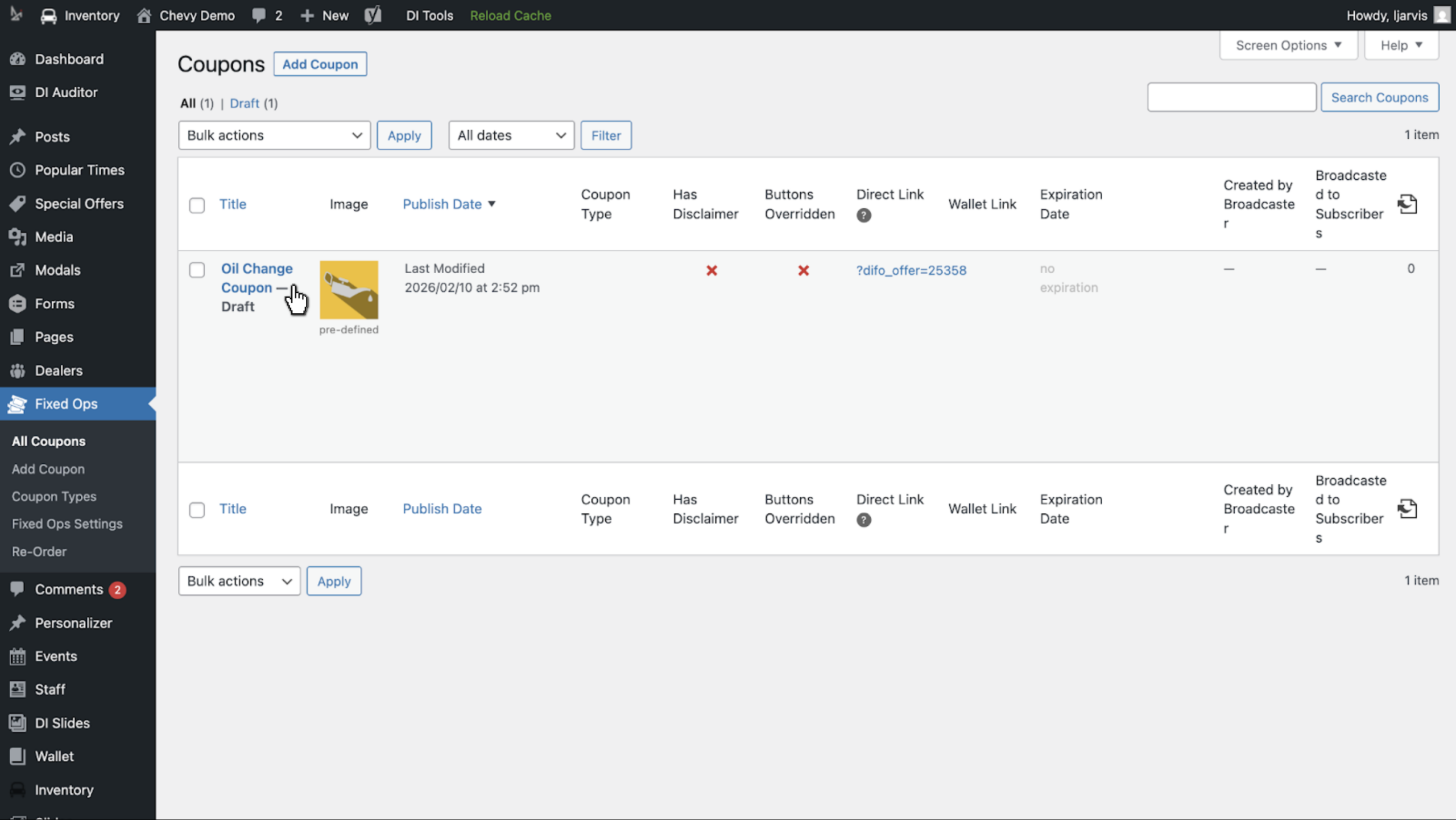Expand the Screen Options panel
The height and width of the screenshot is (820, 1456).
[1288, 45]
